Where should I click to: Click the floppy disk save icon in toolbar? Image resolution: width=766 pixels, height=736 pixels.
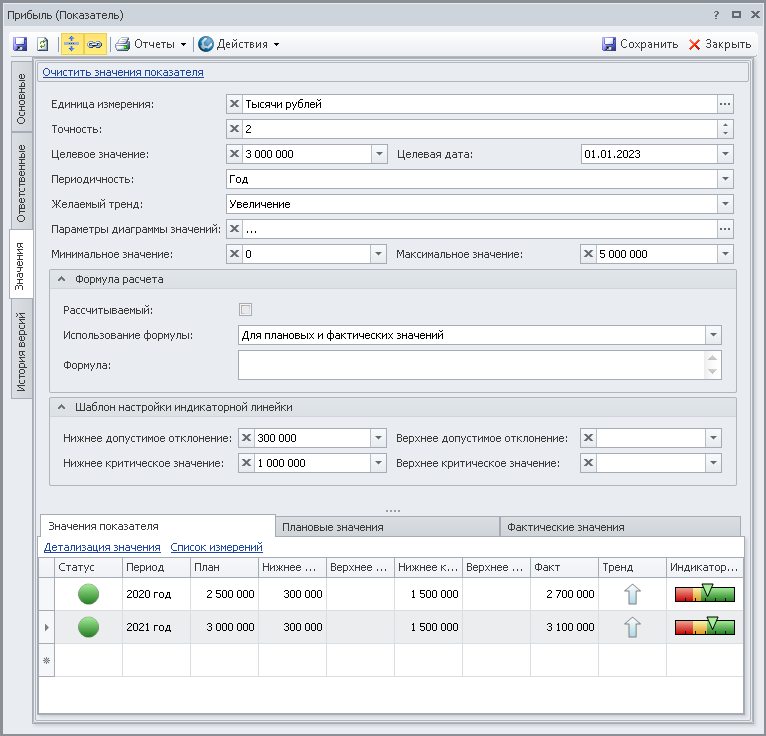(20, 44)
